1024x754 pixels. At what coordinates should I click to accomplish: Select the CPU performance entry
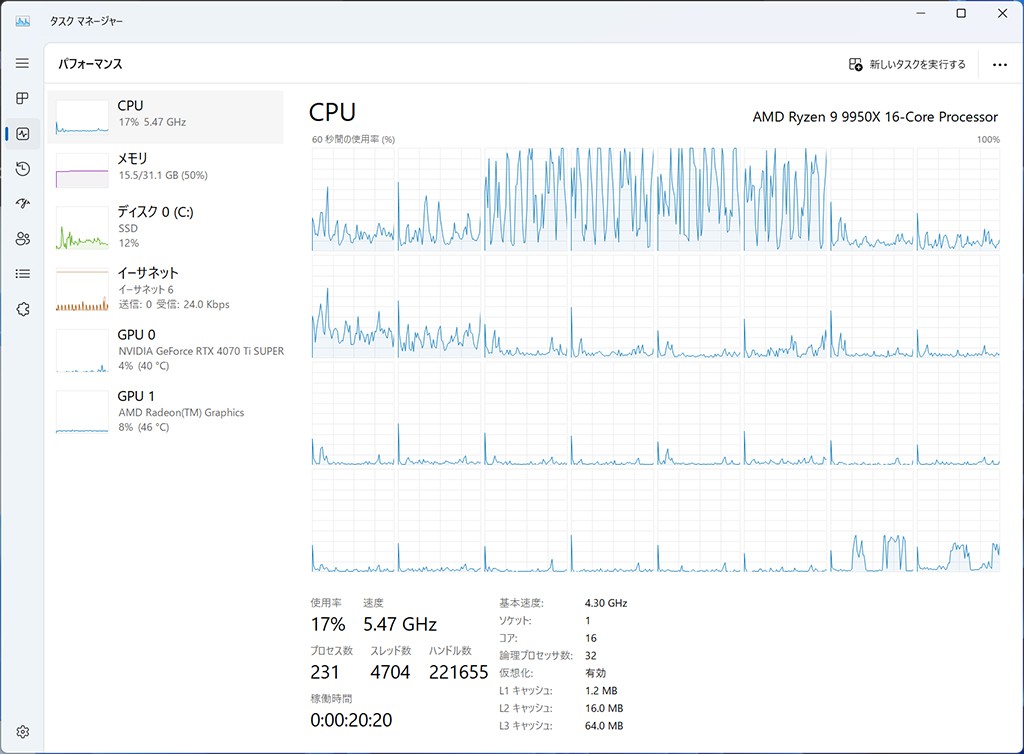[166, 116]
